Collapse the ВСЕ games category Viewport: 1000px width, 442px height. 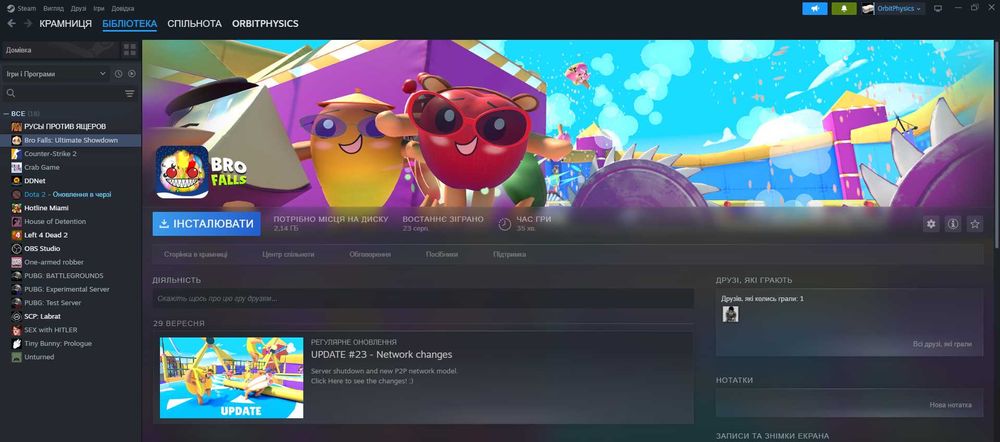pos(6,114)
